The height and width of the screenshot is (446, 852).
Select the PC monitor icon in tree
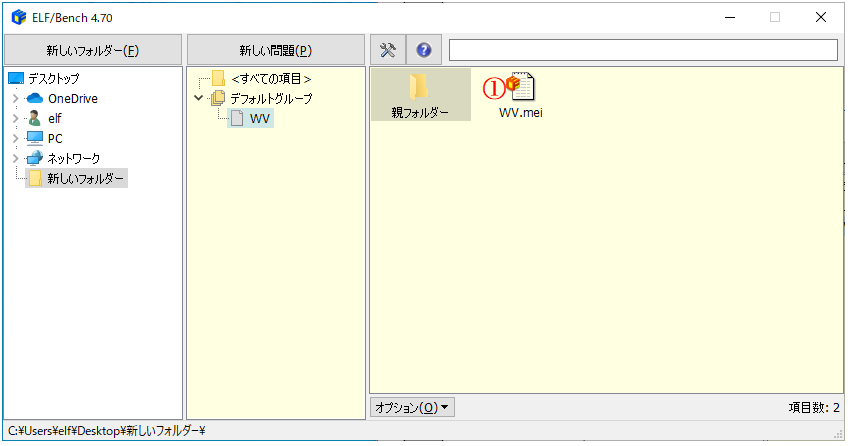(34, 138)
